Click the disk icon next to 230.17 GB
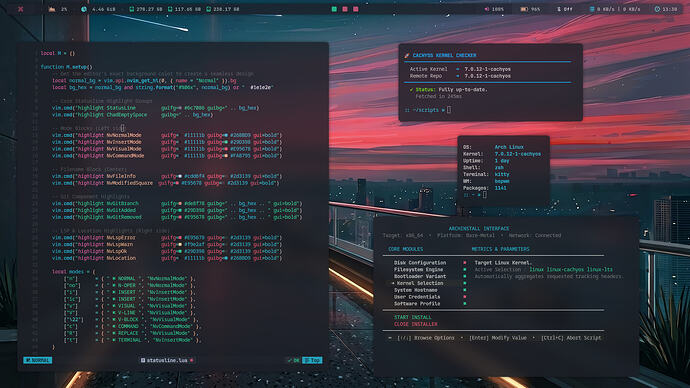The height and width of the screenshot is (388, 690). (x=208, y=9)
